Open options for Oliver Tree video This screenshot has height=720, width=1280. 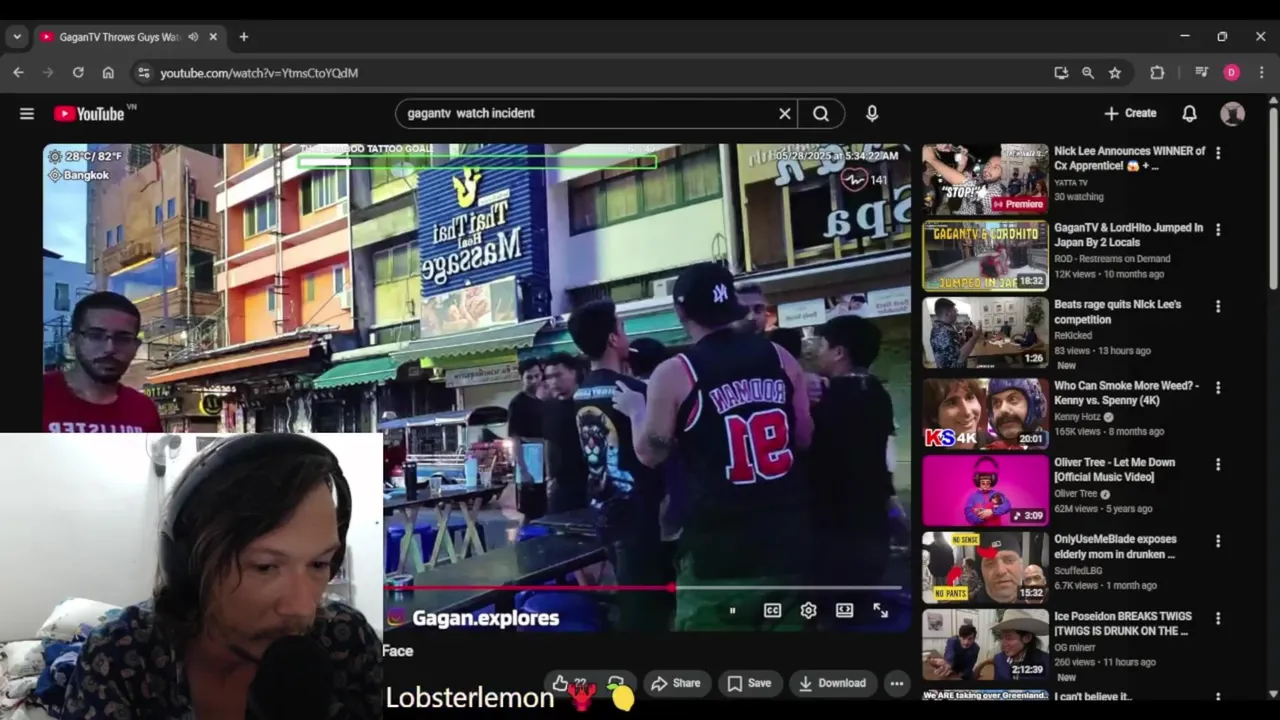pos(1218,464)
